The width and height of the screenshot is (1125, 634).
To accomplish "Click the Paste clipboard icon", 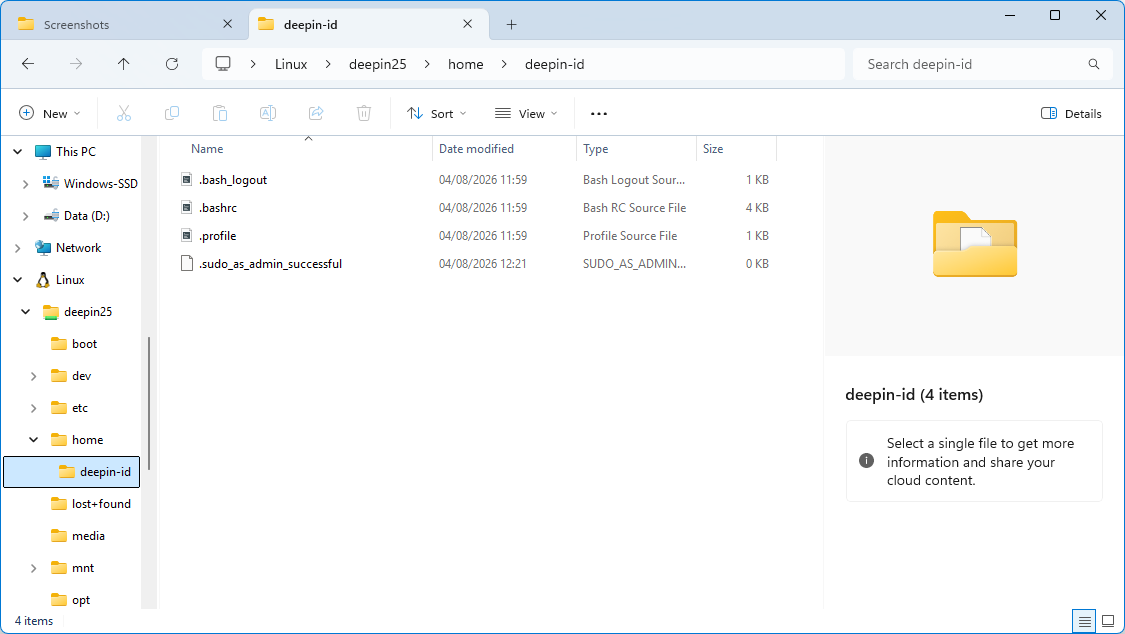I will pos(220,113).
